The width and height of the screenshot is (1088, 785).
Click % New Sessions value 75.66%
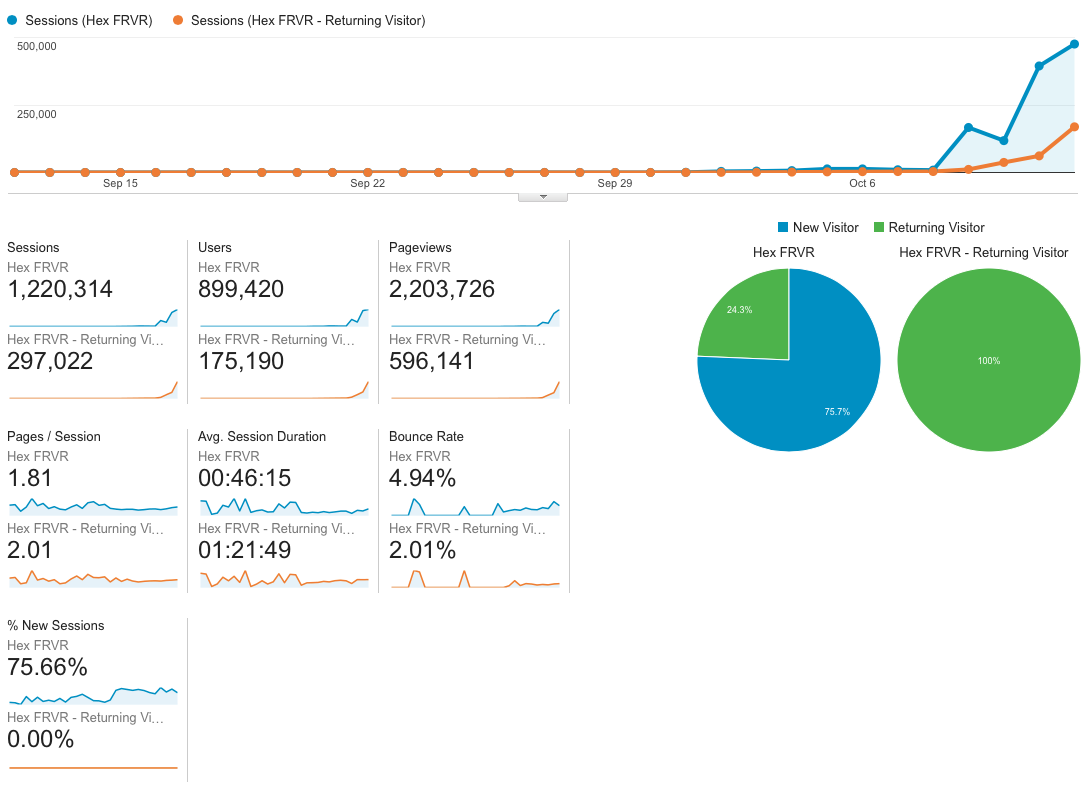(x=47, y=667)
